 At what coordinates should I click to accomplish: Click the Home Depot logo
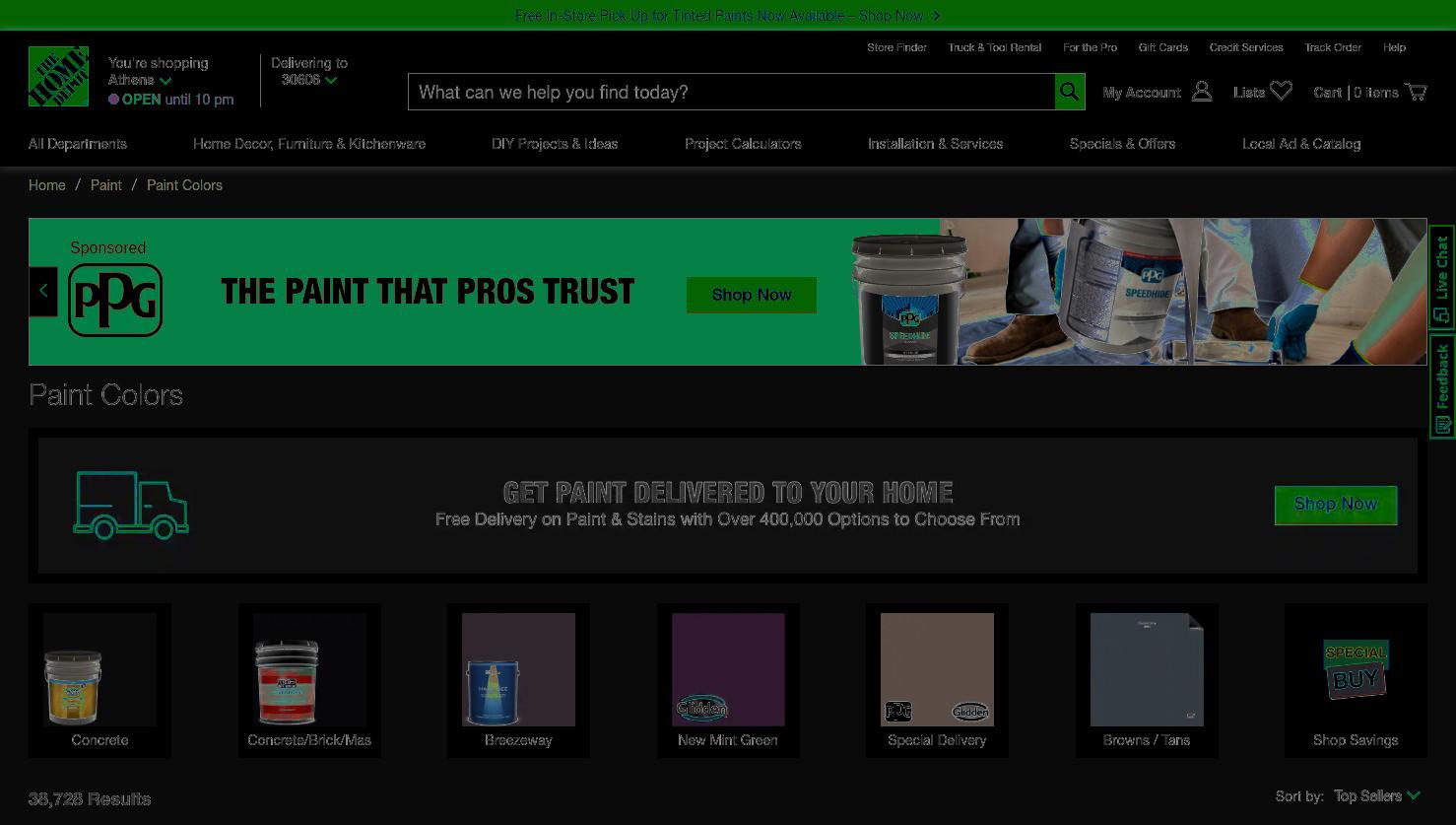tap(58, 76)
